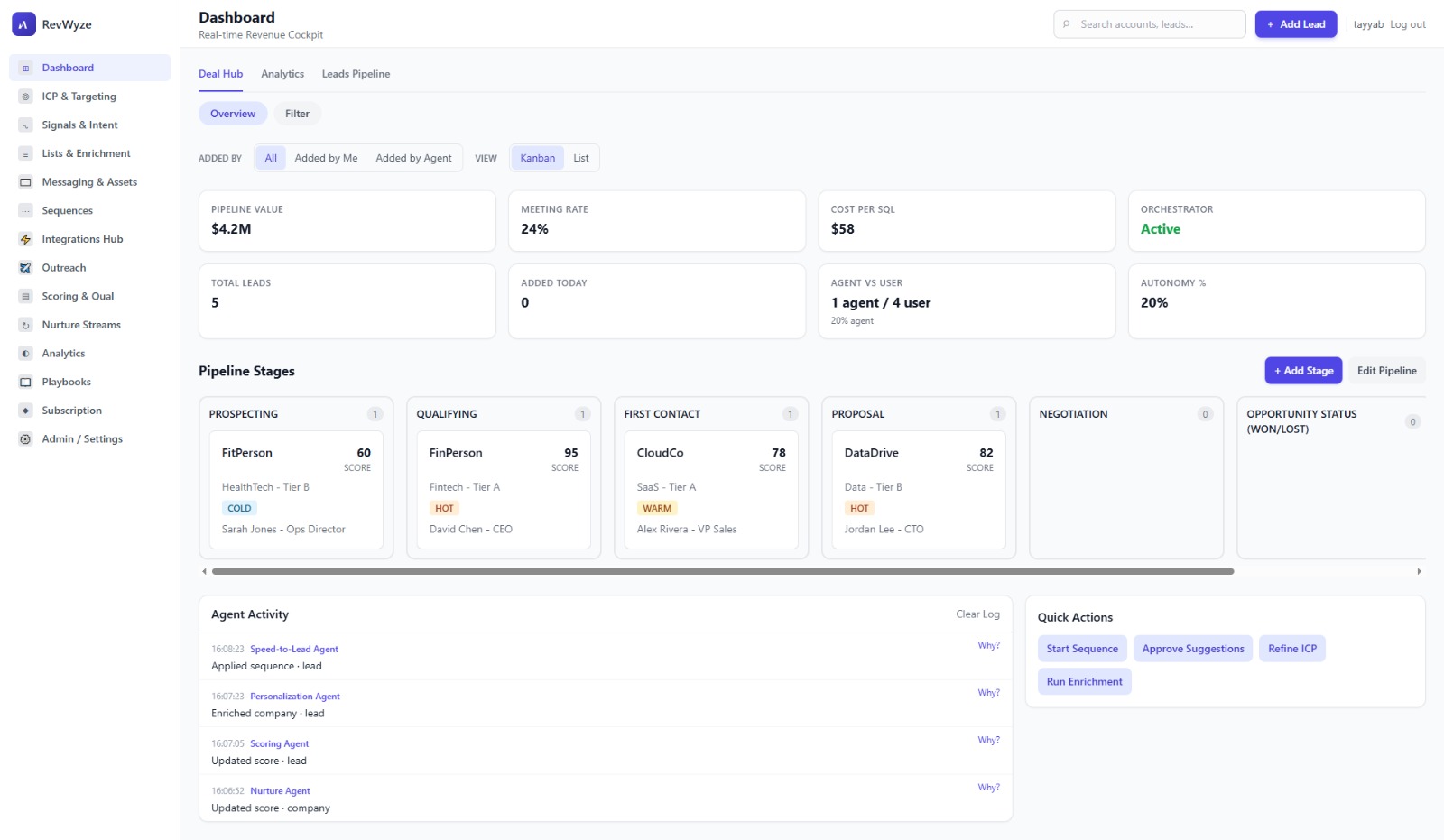
Task: Open ICP & Targeting via sidebar icon
Action: [25, 97]
